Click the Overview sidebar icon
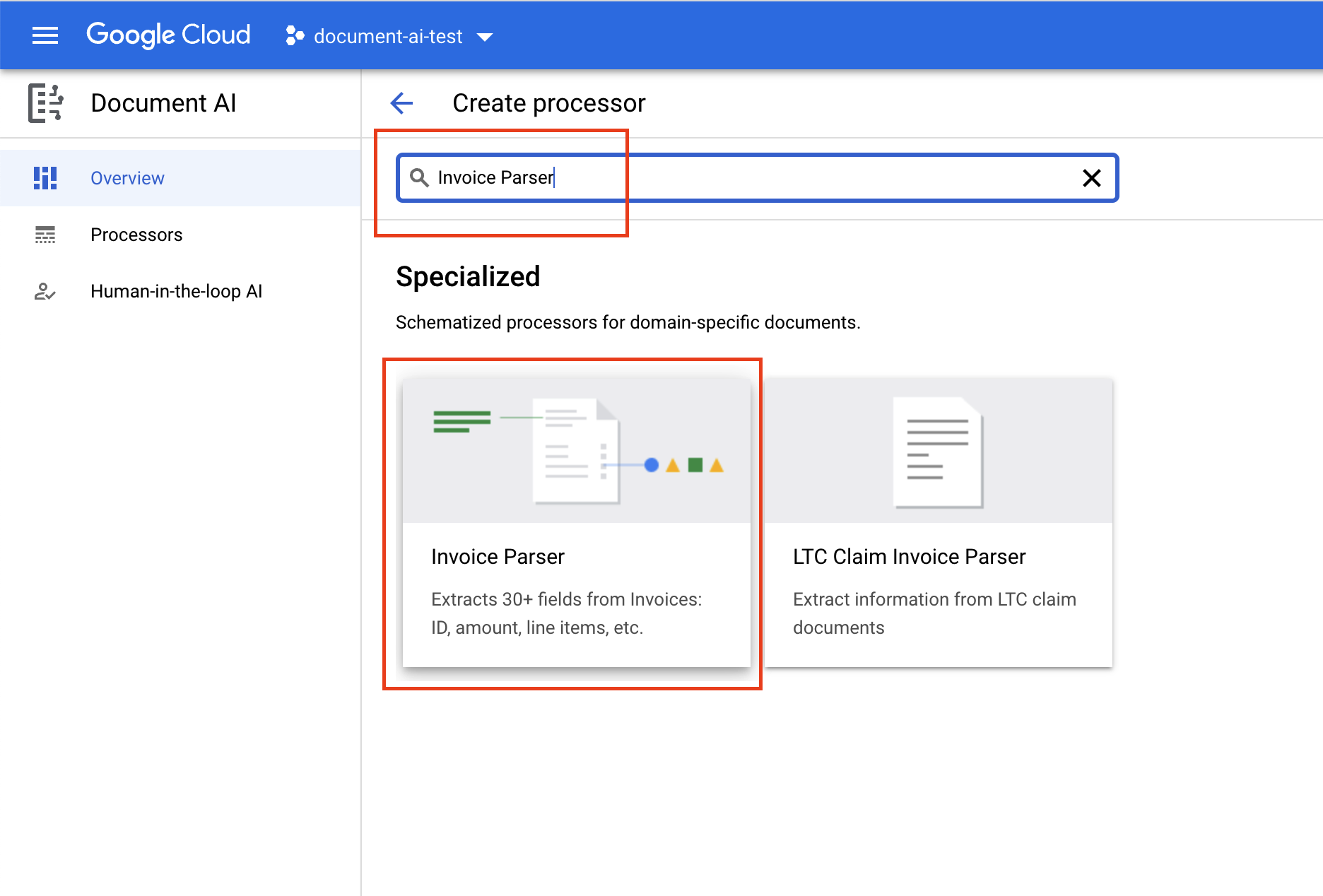1323x896 pixels. pos(45,178)
